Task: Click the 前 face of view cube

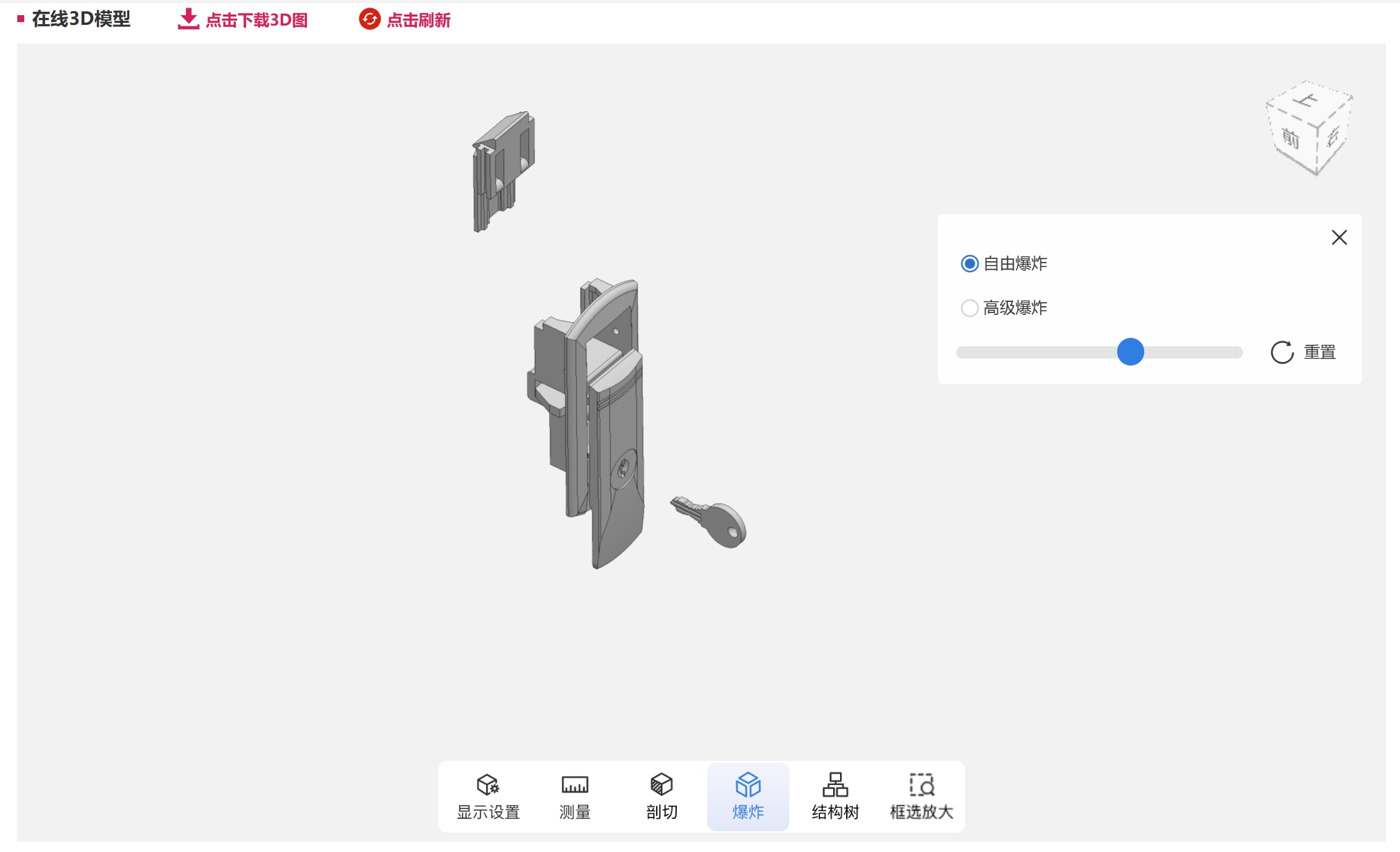Action: point(1291,138)
